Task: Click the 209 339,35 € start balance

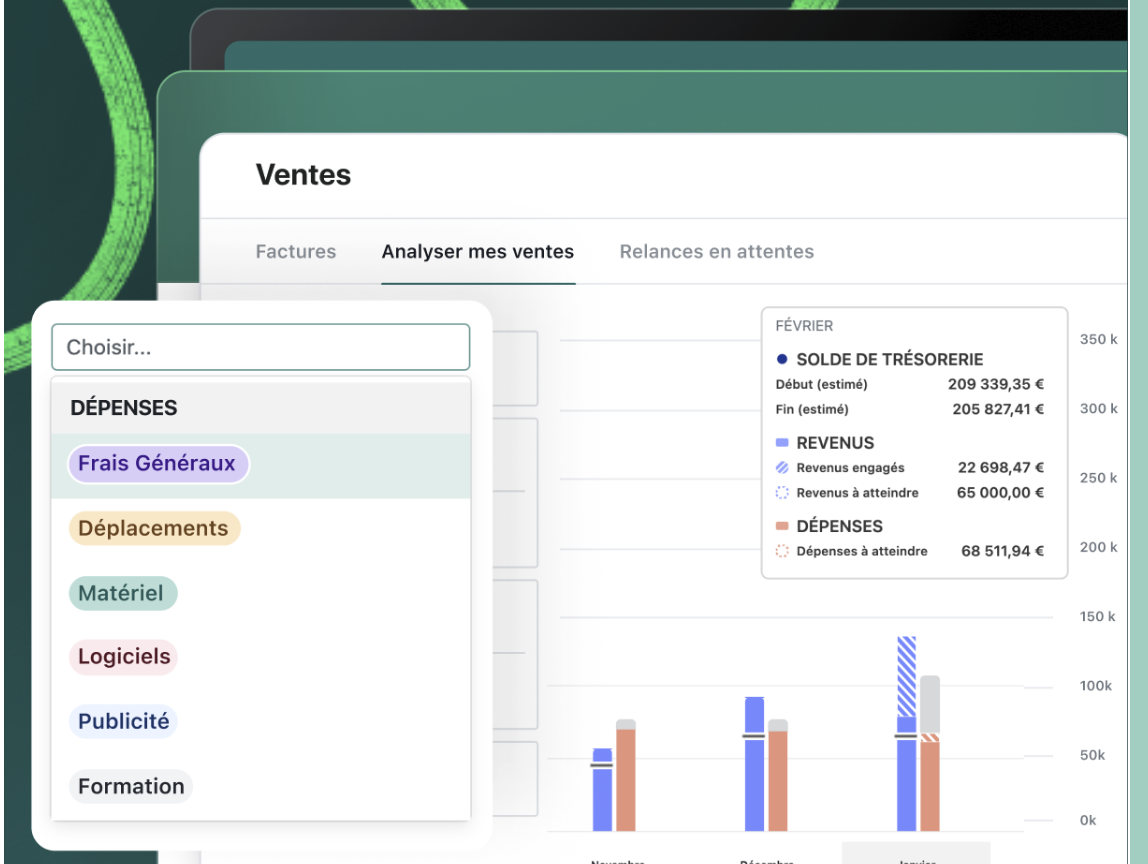Action: pyautogui.click(x=996, y=384)
